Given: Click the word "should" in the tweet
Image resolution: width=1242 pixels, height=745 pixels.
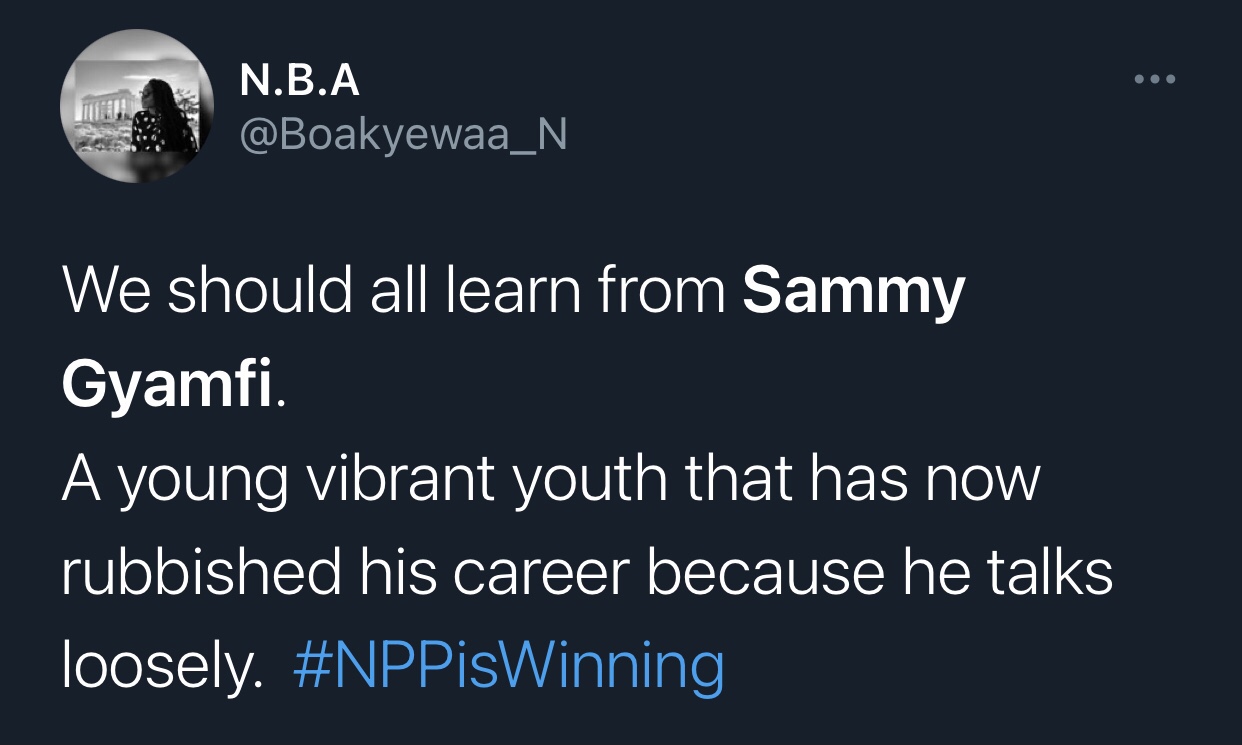Looking at the screenshot, I should click(257, 290).
